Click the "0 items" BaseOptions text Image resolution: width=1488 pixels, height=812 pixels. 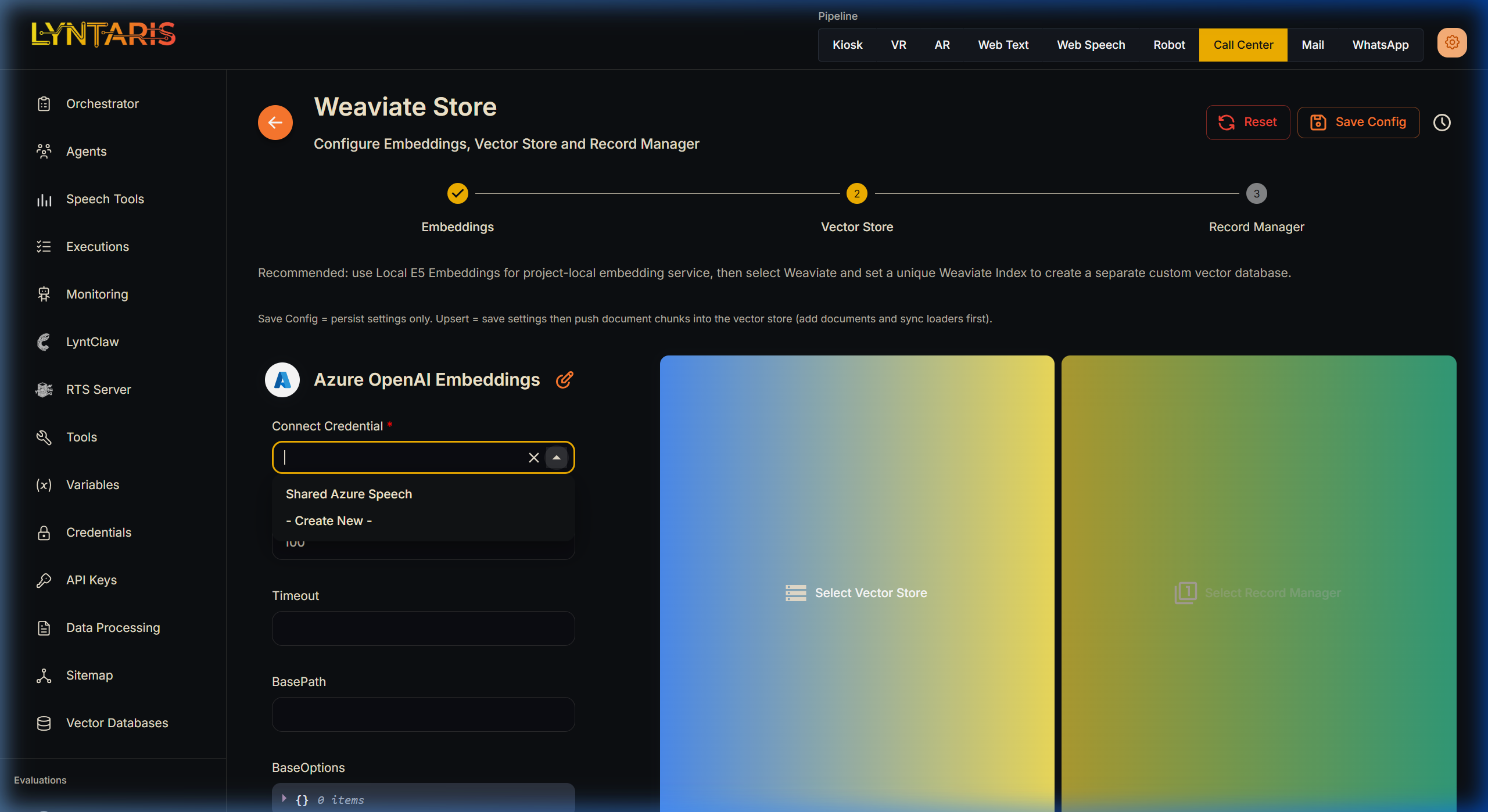click(x=341, y=800)
